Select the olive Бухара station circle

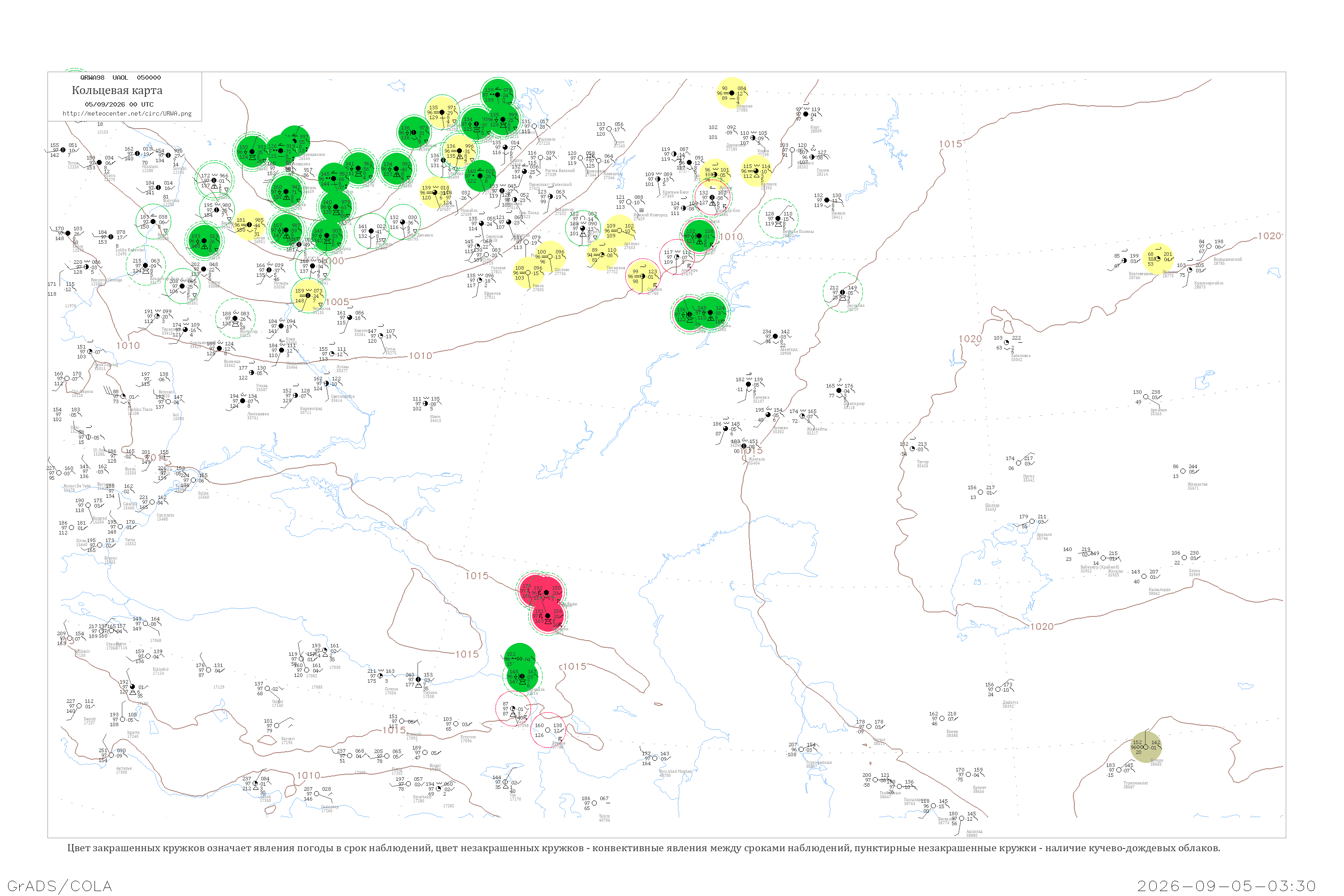(1146, 747)
